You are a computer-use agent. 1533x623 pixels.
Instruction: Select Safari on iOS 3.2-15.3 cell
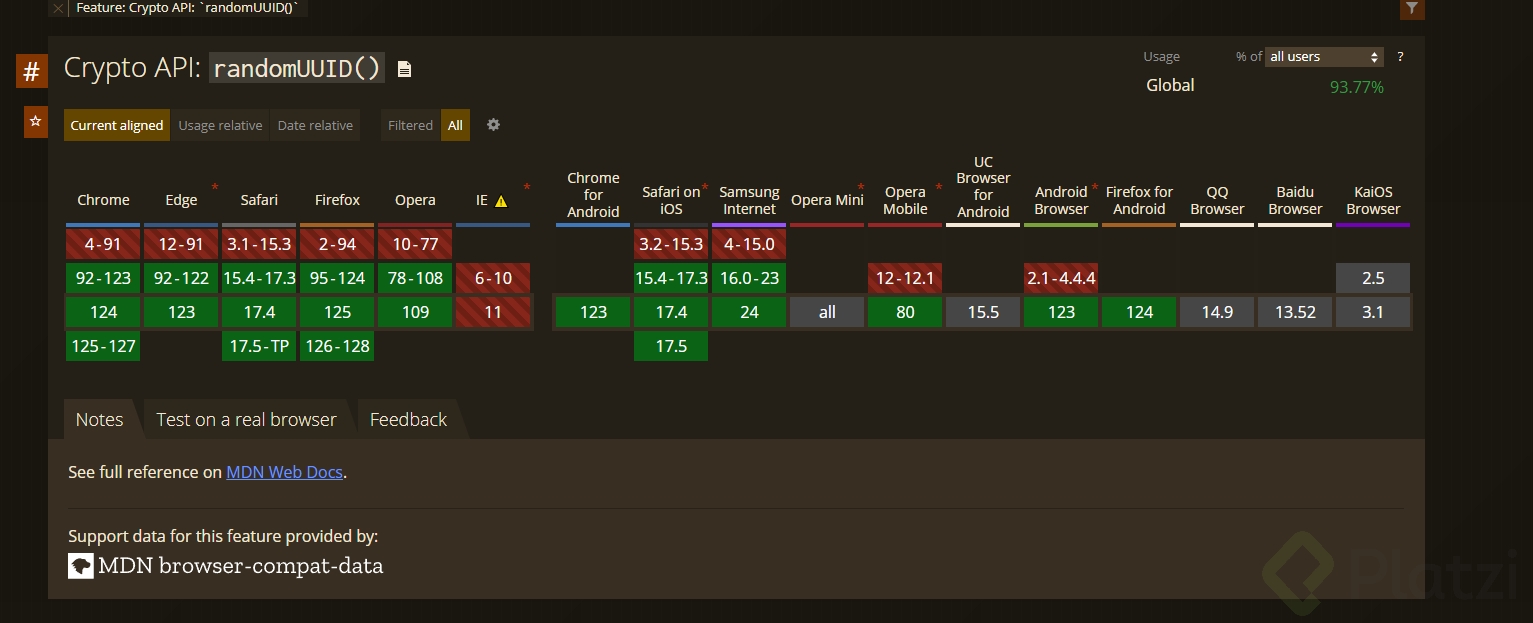671,244
